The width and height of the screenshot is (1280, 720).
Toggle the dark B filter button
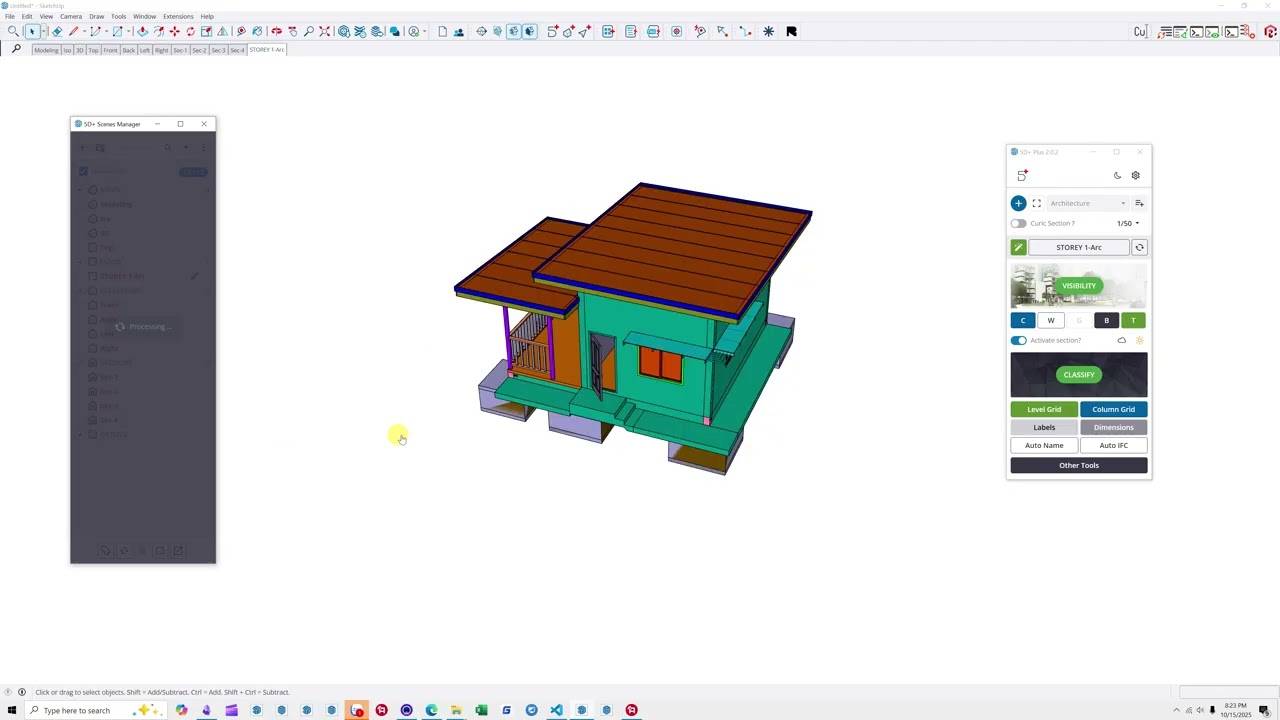point(1106,320)
